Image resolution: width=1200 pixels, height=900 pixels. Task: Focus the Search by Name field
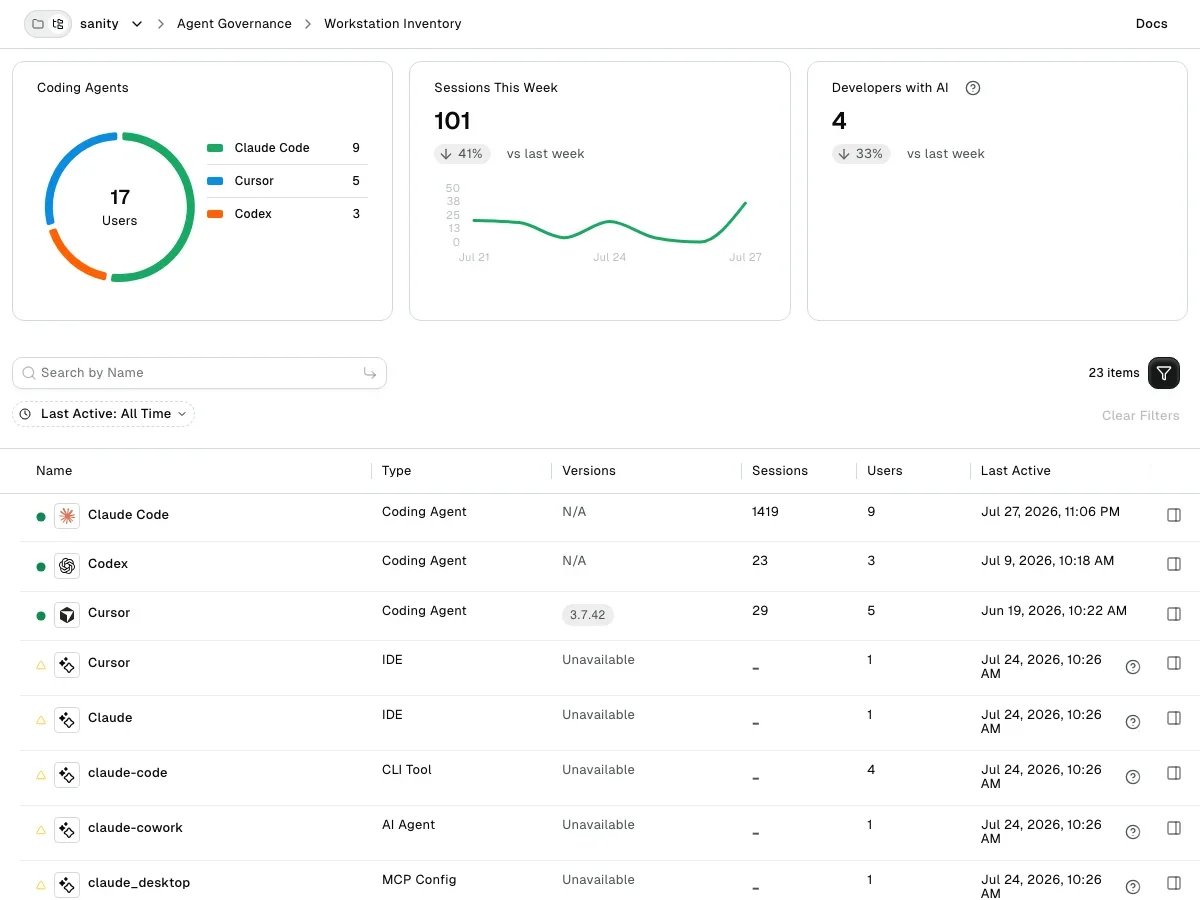(199, 373)
